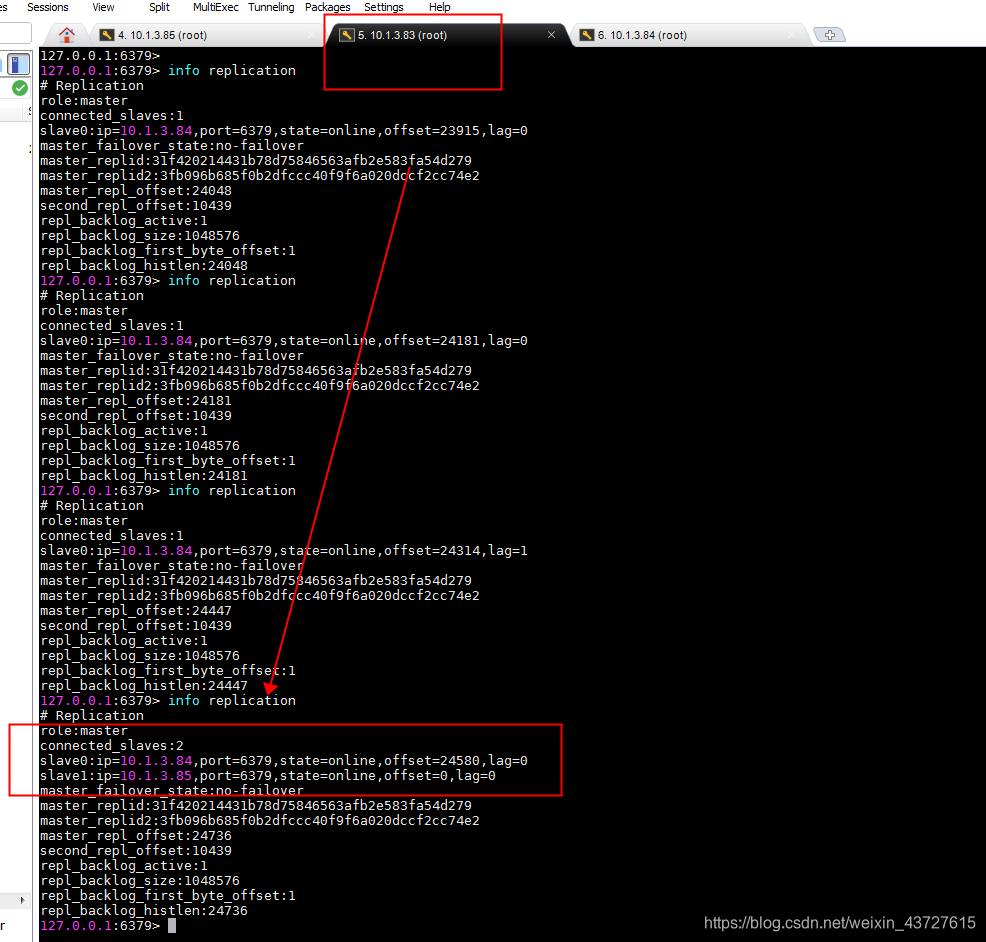Viewport: 986px width, 942px height.
Task: Click the terminal prompt with cursor at bottom
Action: click(108, 926)
